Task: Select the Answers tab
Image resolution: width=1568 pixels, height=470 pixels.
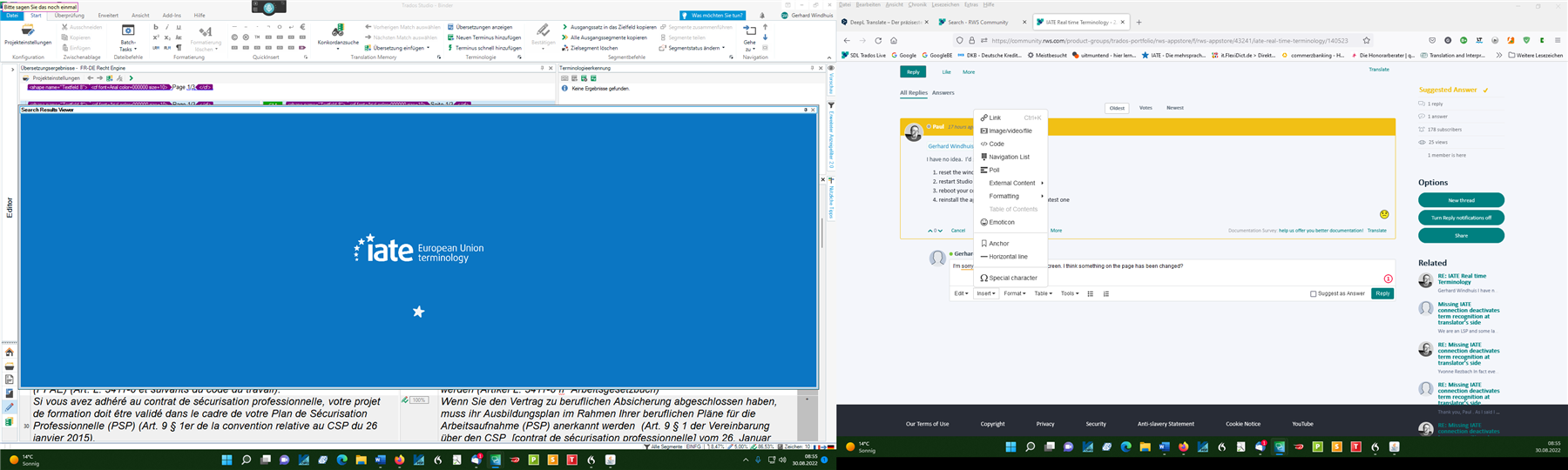Action: pos(943,92)
